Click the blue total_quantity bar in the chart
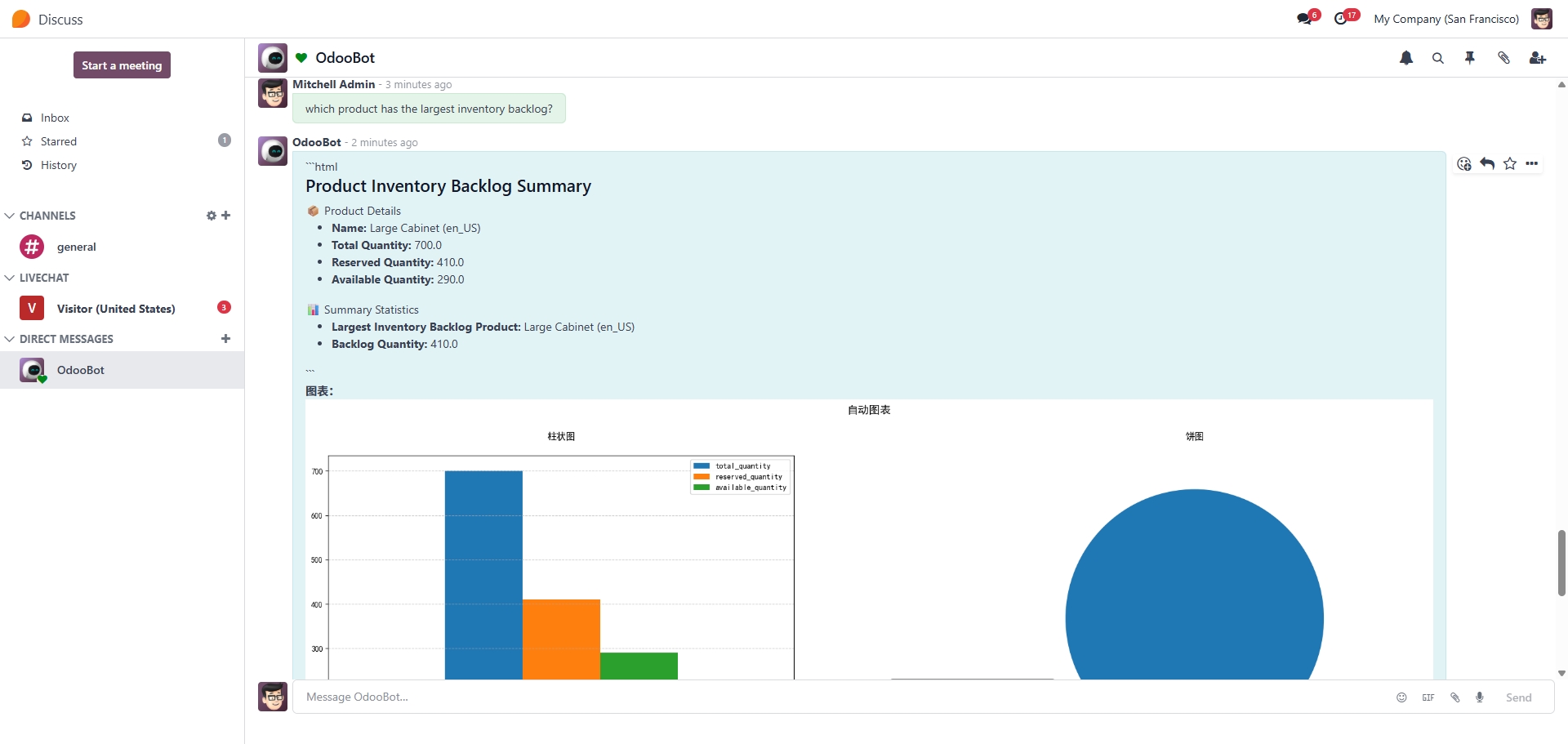The image size is (1568, 744). coord(483,575)
